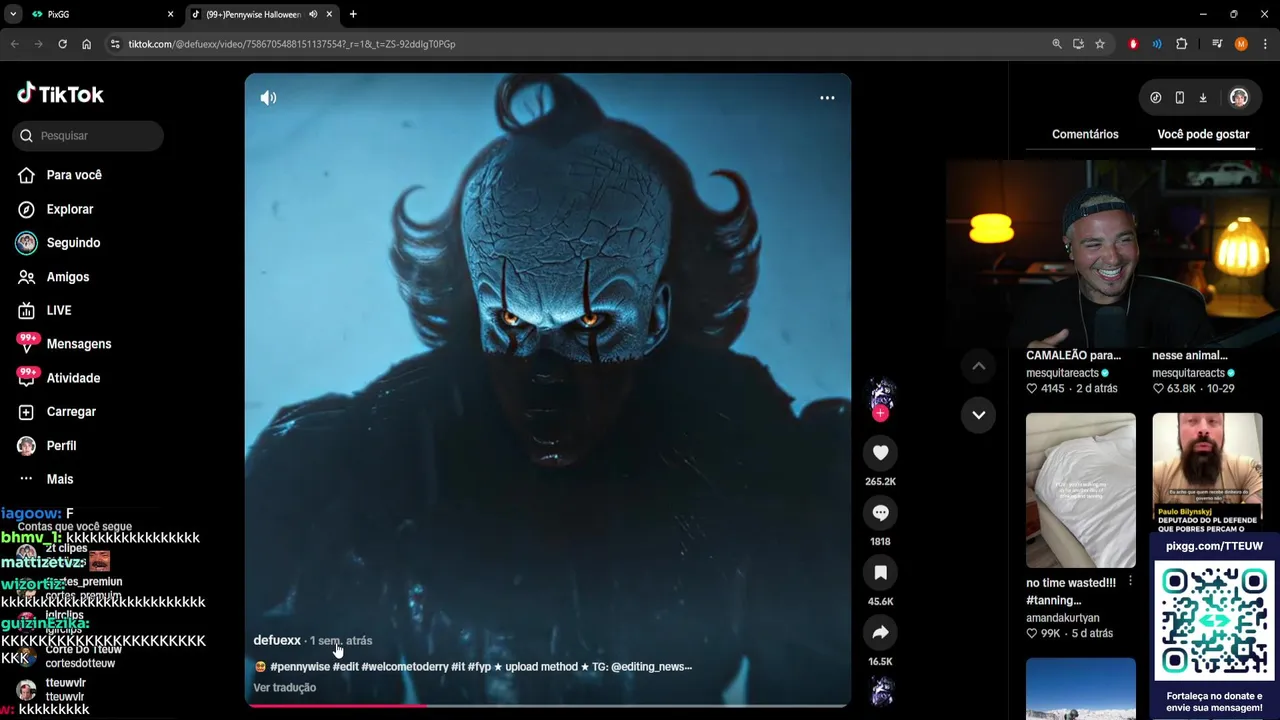This screenshot has width=1280, height=720.
Task: Click the spinning sound disc icon
Action: point(881,691)
